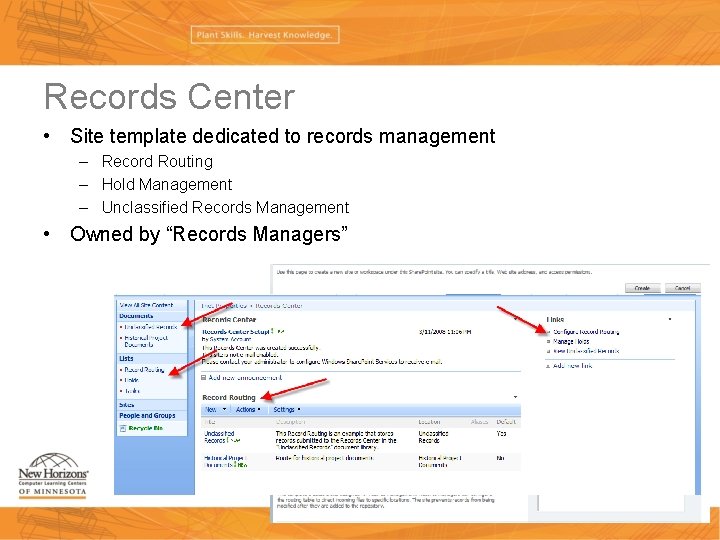
Task: Click Historical Project Documents location cell
Action: tap(440, 461)
